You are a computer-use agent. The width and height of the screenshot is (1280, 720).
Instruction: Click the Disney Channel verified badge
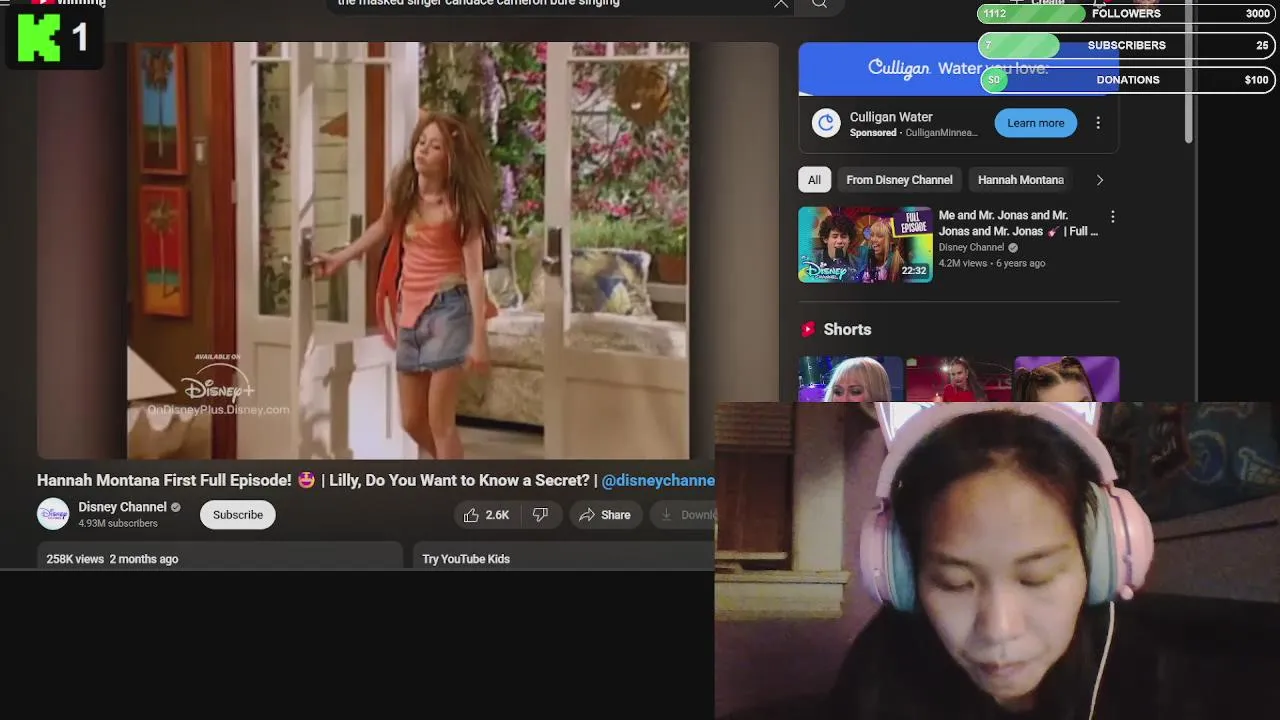(176, 508)
